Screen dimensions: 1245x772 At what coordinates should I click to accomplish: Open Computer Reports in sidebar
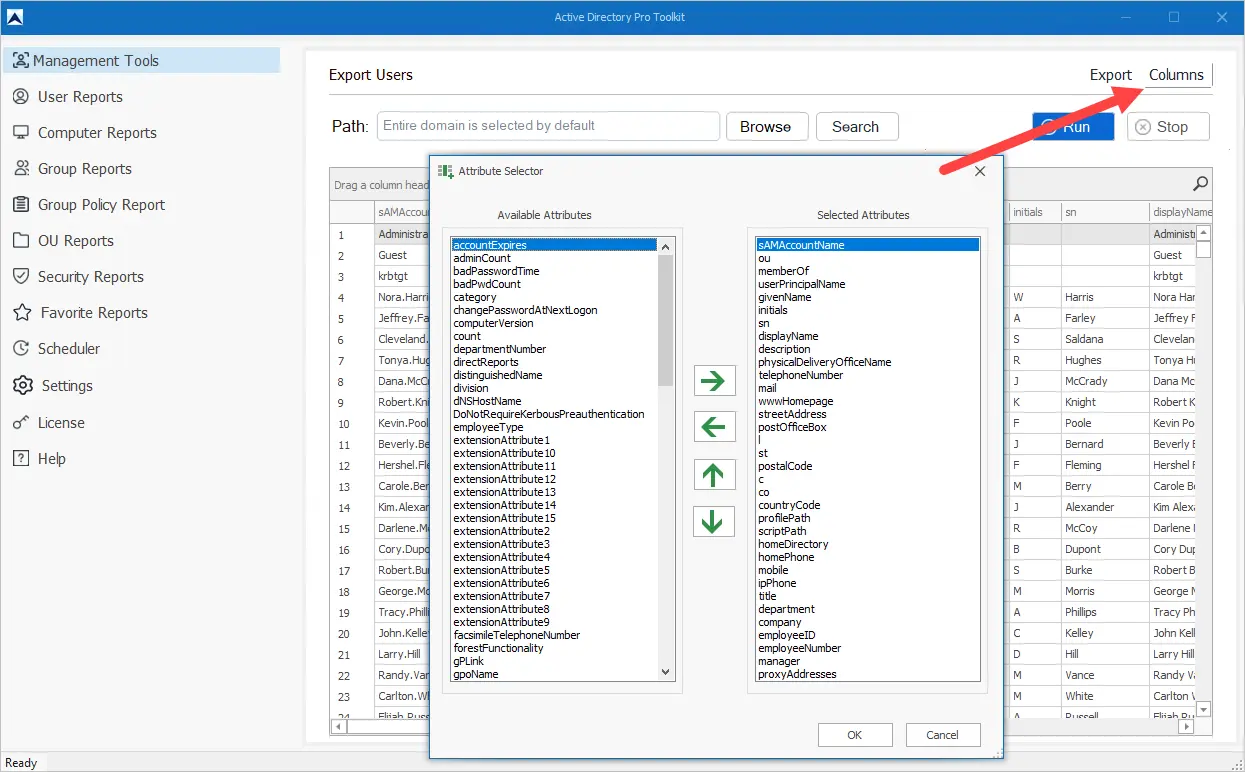[x=97, y=133]
